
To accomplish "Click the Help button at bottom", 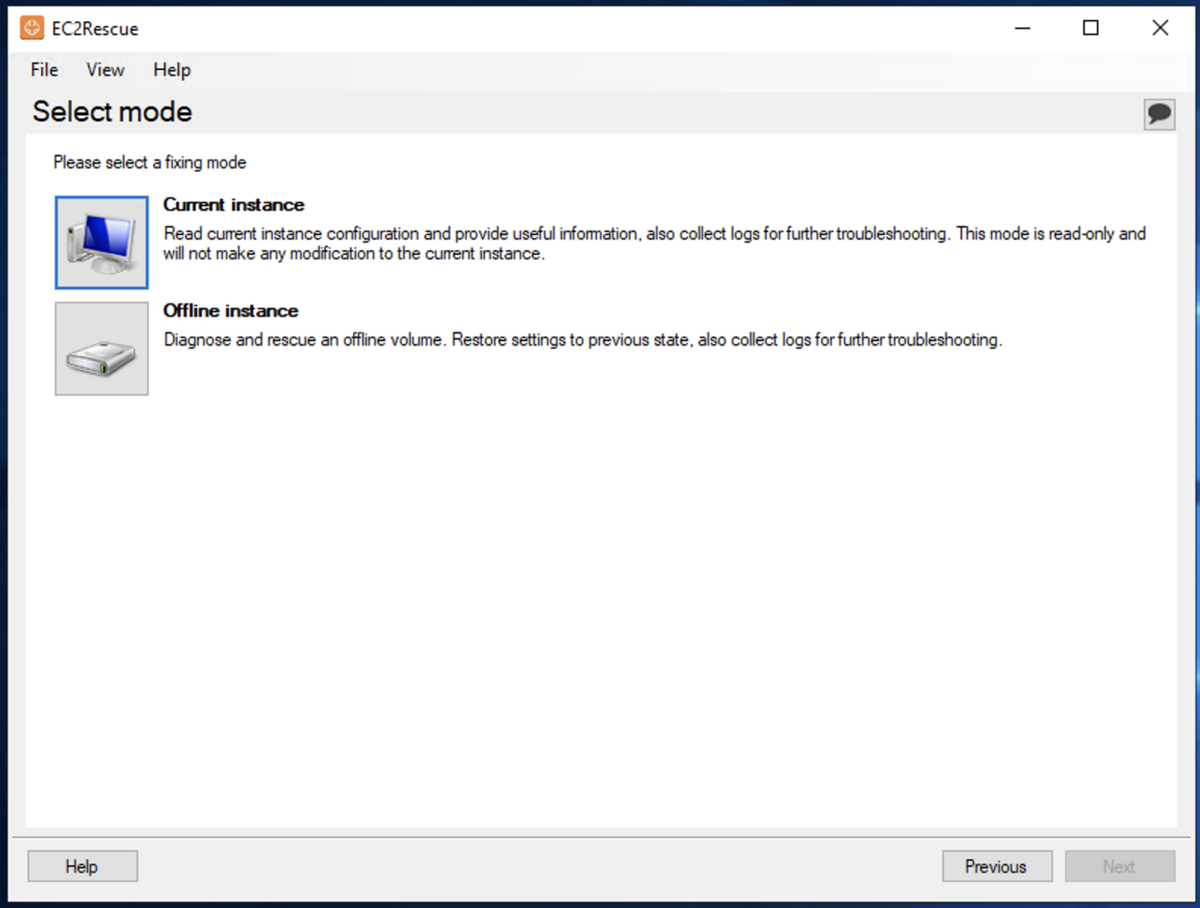I will (82, 866).
